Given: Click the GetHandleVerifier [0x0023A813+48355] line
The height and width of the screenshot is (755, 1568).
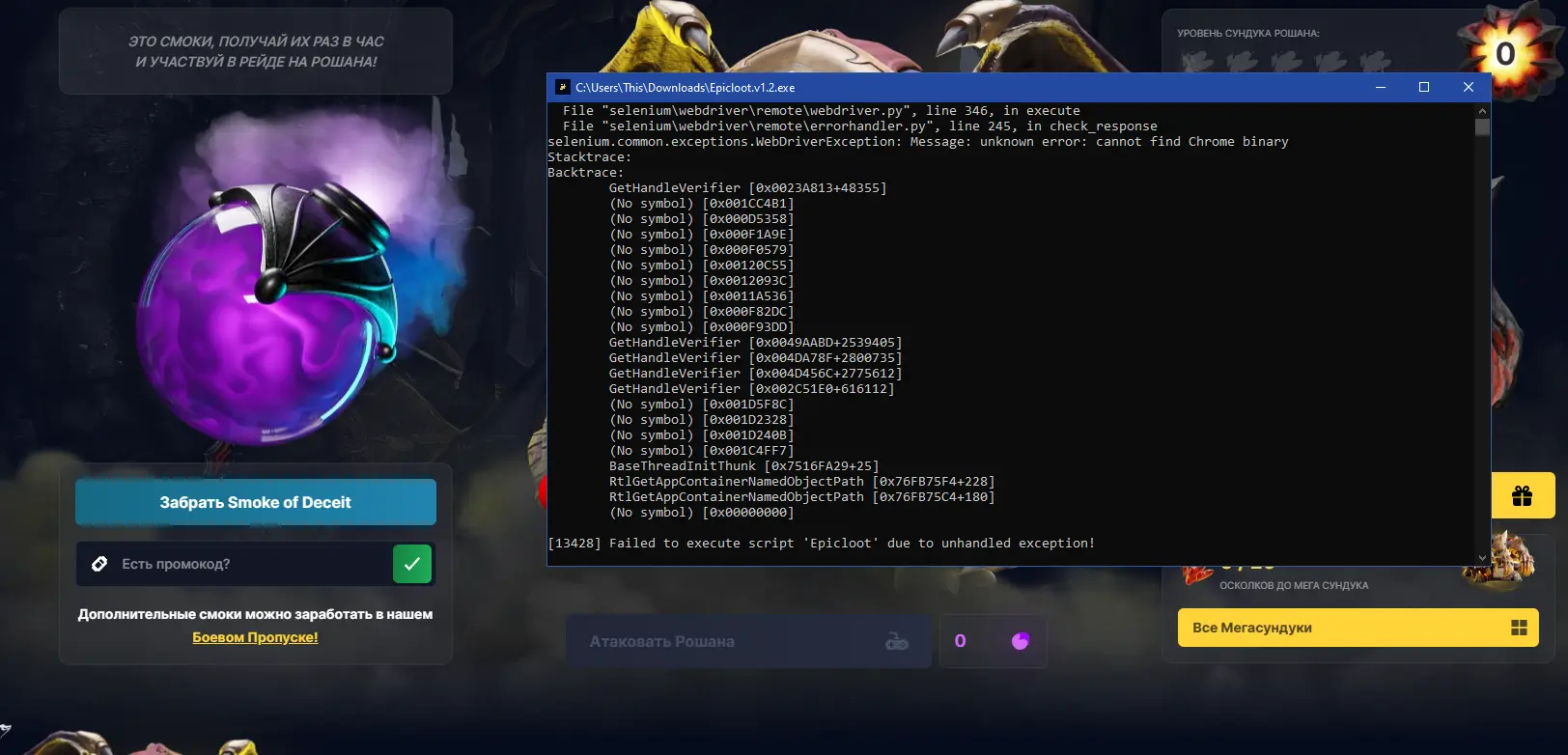Looking at the screenshot, I should tap(748, 188).
